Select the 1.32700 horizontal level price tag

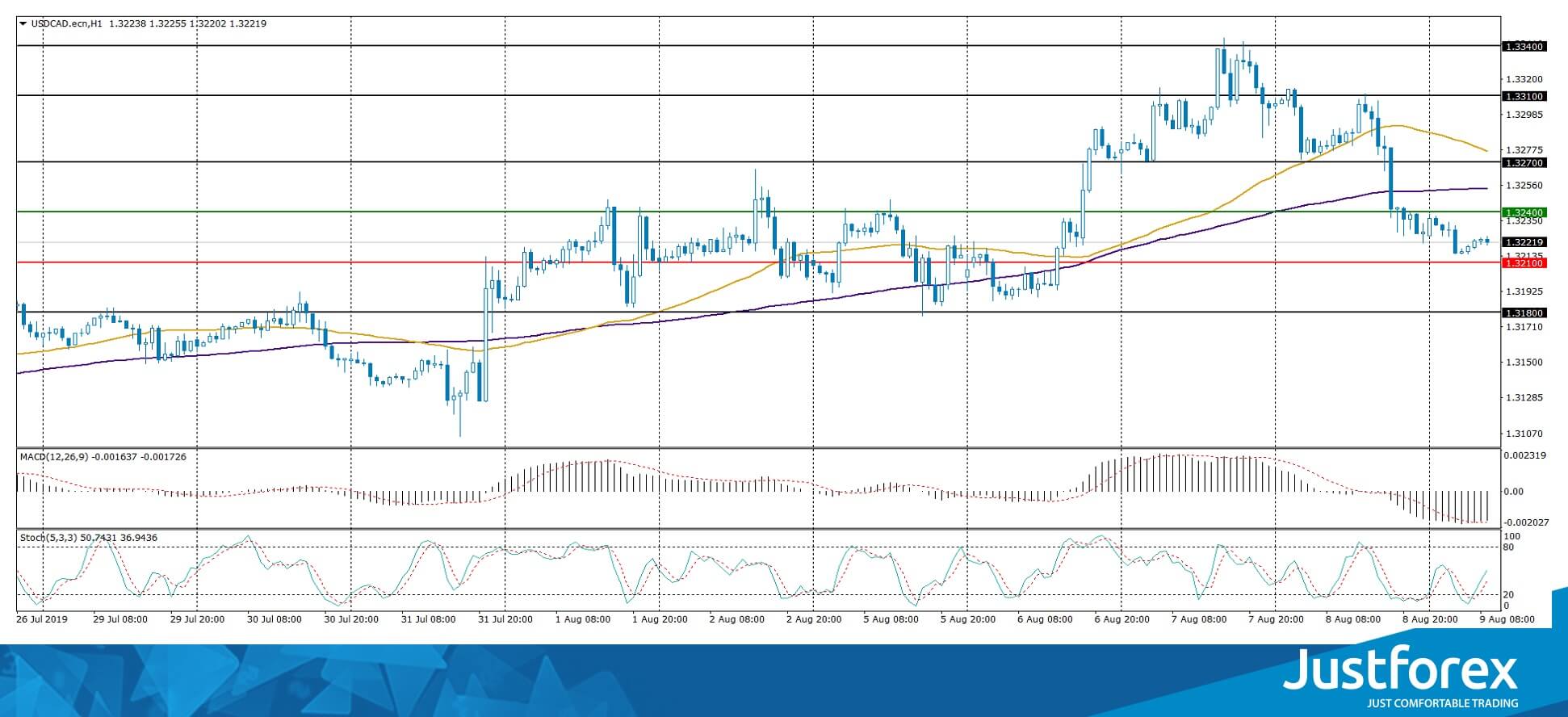pyautogui.click(x=1524, y=163)
